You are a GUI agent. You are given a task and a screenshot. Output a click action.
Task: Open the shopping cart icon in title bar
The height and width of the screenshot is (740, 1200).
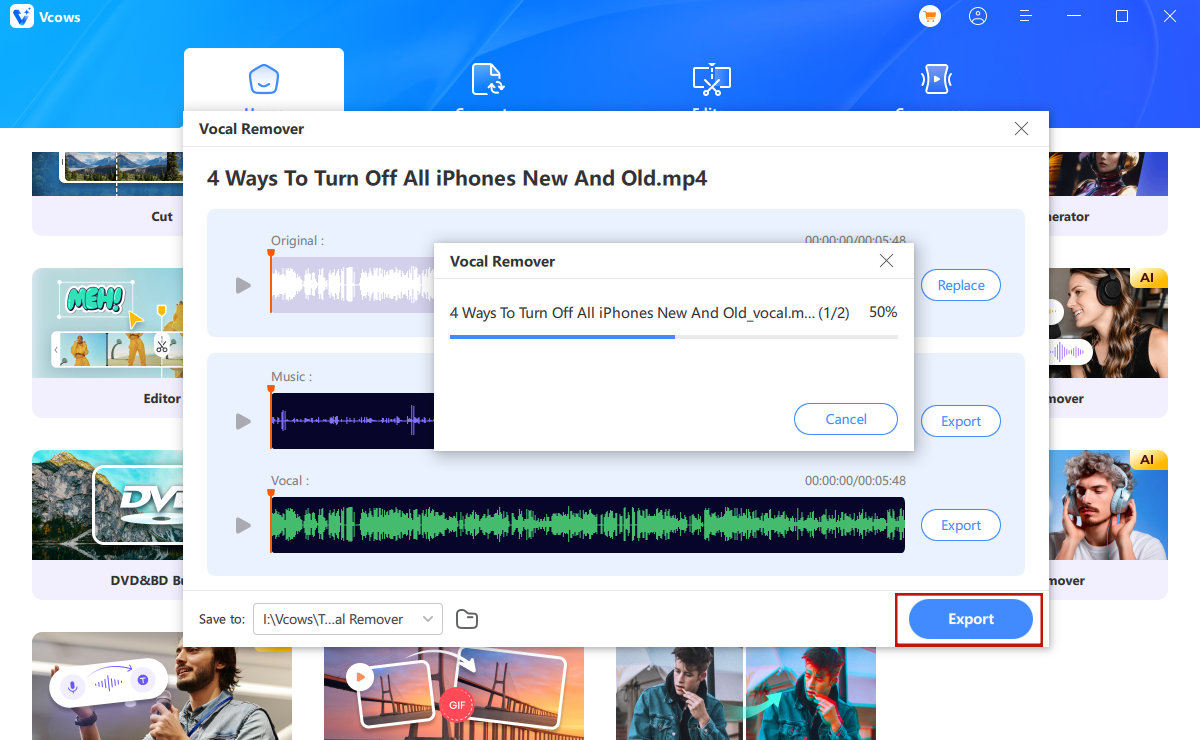pos(930,16)
